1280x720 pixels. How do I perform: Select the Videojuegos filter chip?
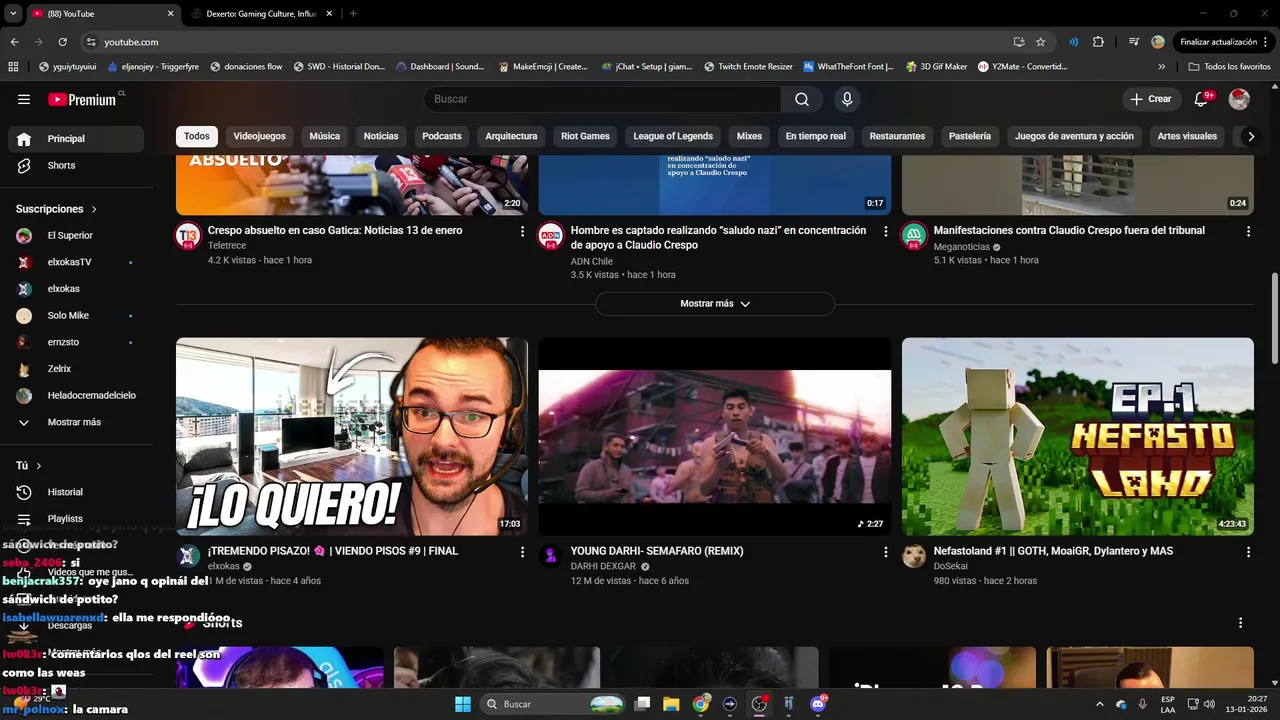point(259,136)
